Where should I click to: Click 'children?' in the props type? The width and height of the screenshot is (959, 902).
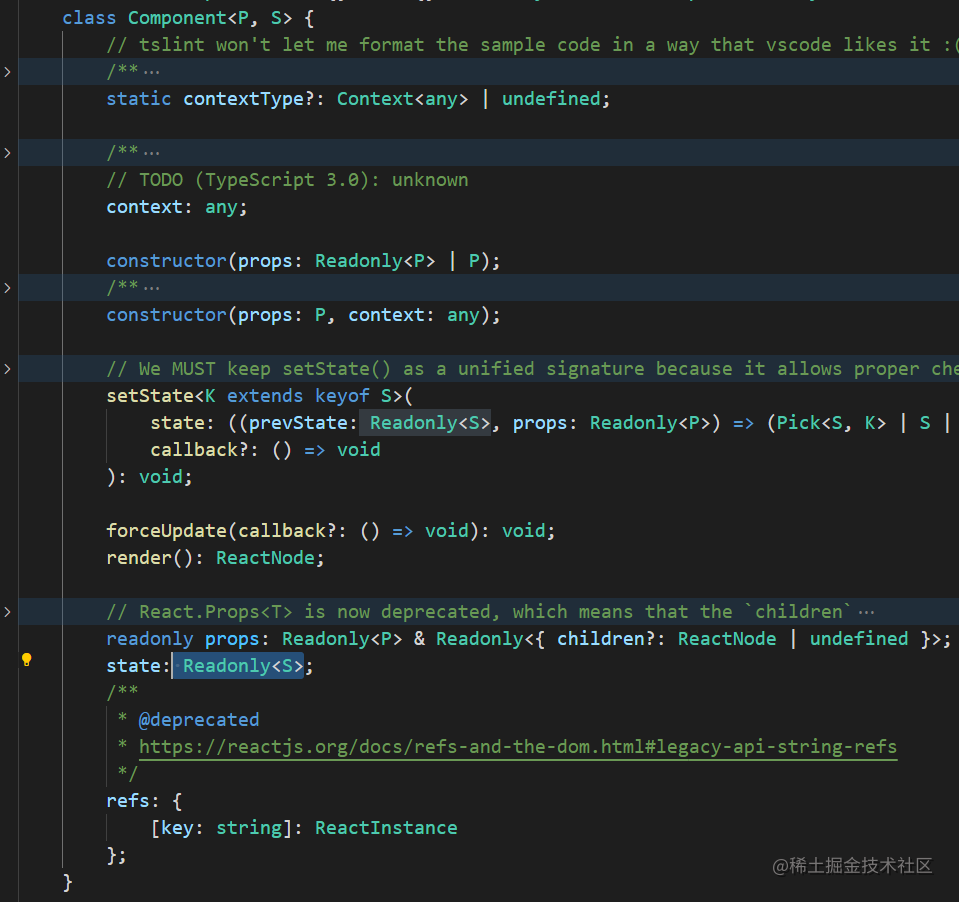click(606, 638)
